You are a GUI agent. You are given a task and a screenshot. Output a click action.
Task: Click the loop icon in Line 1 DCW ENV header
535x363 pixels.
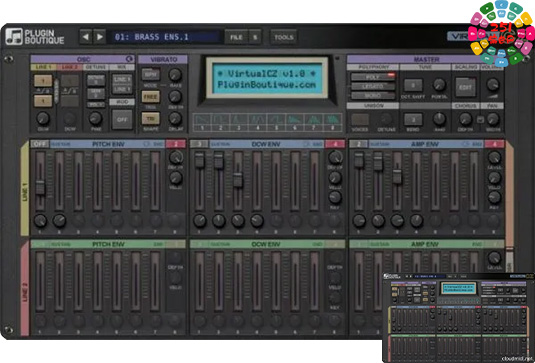[306, 144]
